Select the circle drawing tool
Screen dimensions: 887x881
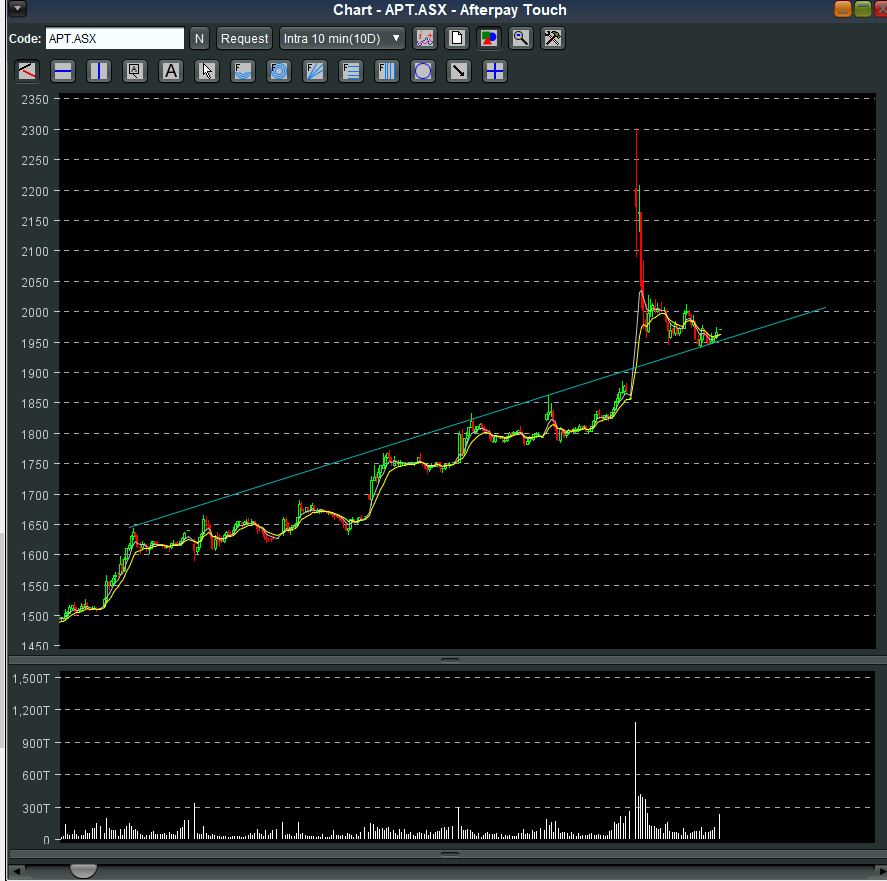423,71
